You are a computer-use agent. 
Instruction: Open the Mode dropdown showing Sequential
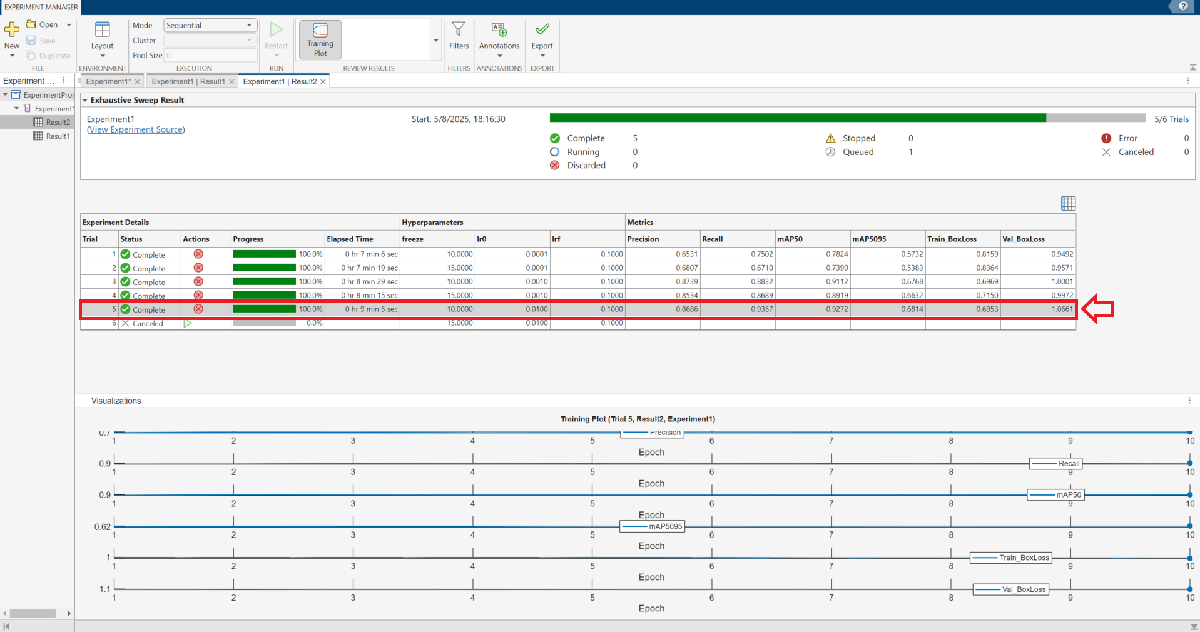208,25
